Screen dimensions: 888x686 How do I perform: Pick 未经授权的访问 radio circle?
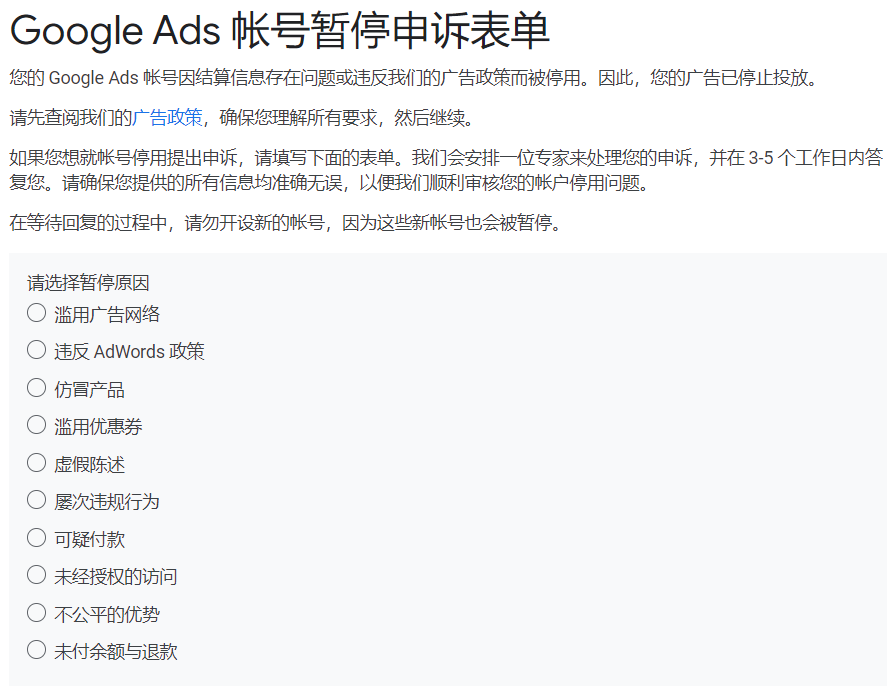(x=37, y=575)
